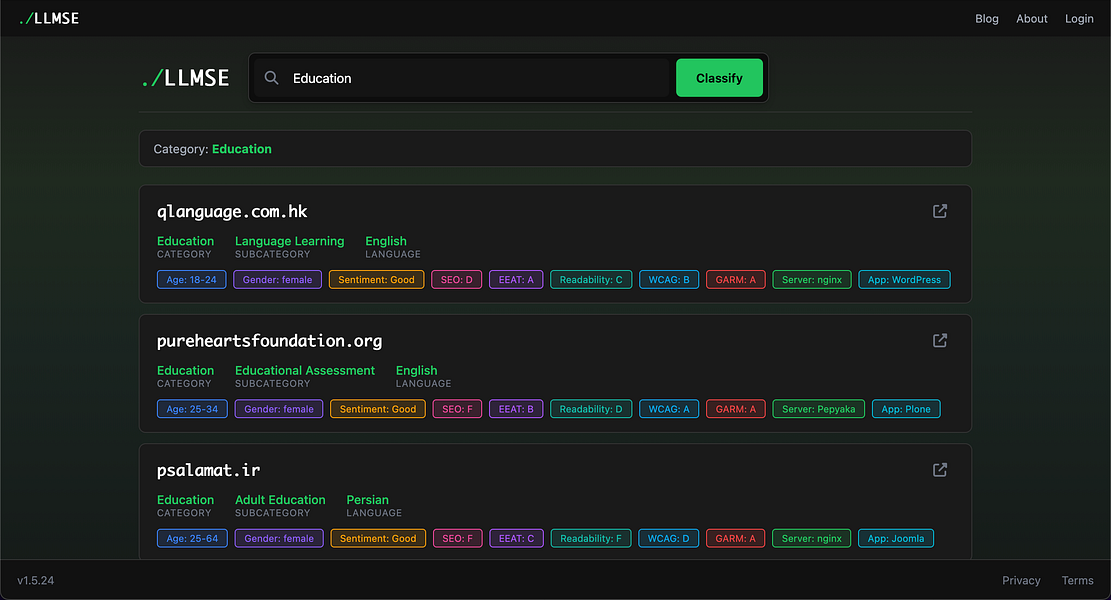Select Language Learning subcategory

point(289,241)
